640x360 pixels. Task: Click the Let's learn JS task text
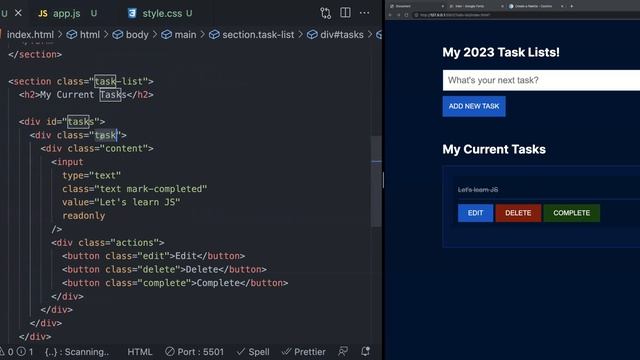(x=478, y=190)
